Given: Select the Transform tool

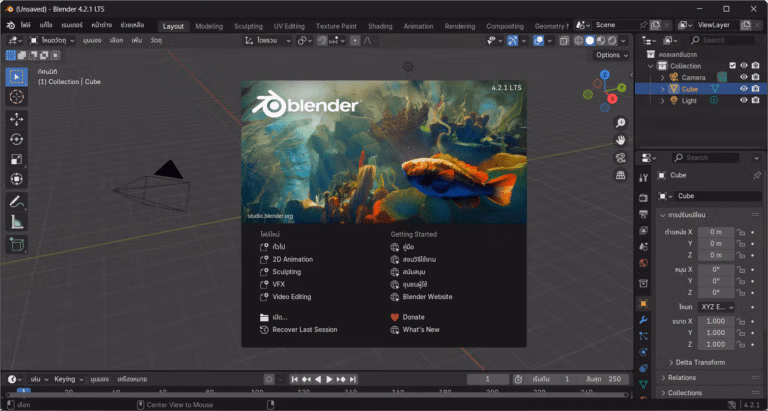Looking at the screenshot, I should click(x=17, y=179).
